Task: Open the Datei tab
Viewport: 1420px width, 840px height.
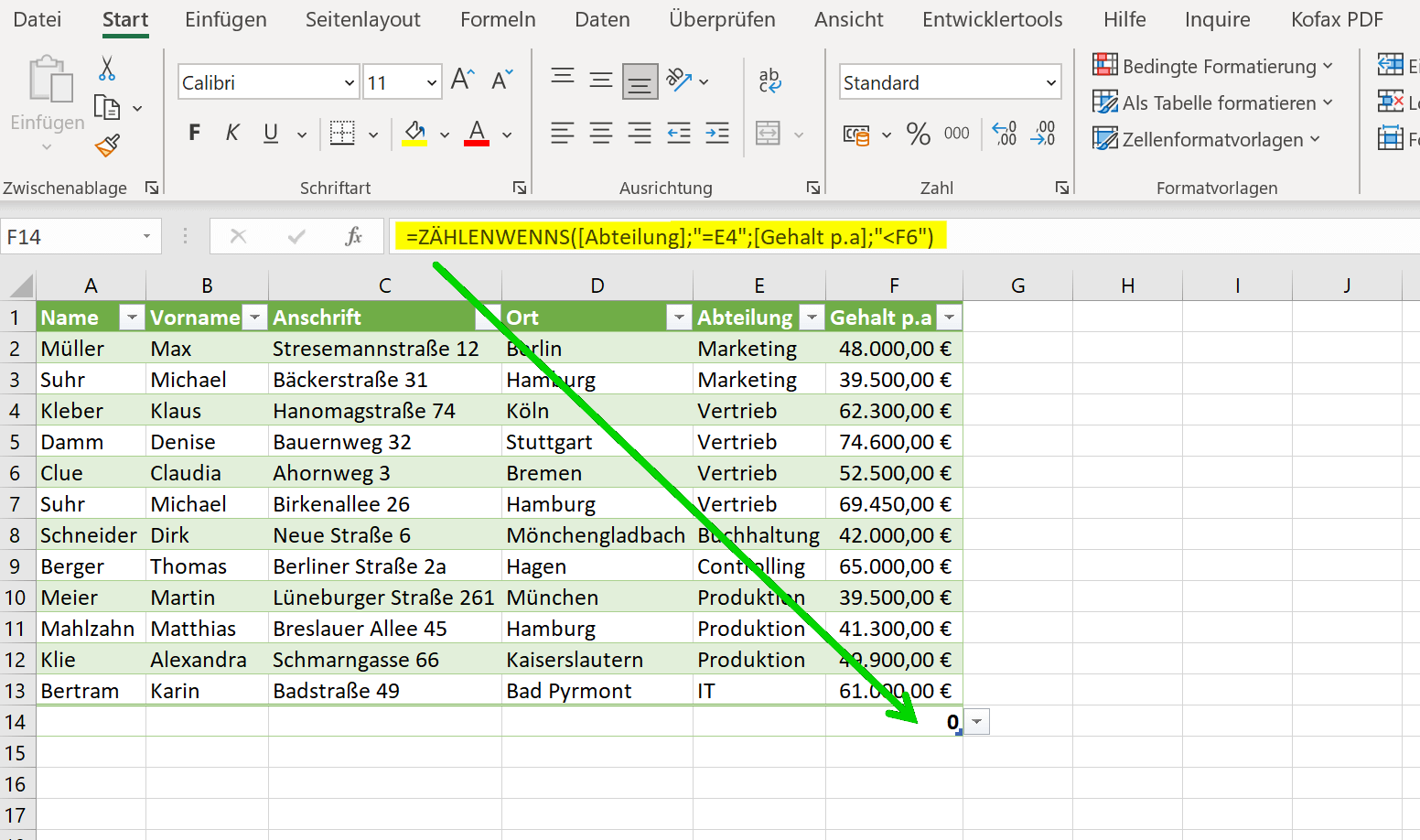Action: point(38,19)
